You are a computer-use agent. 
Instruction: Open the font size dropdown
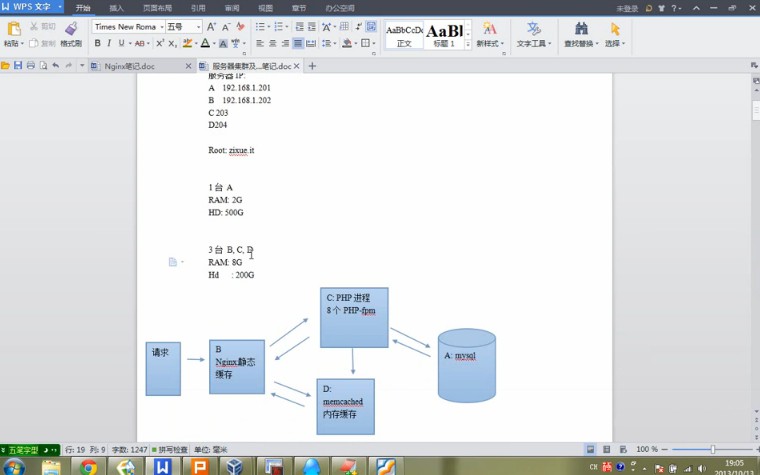(x=198, y=27)
